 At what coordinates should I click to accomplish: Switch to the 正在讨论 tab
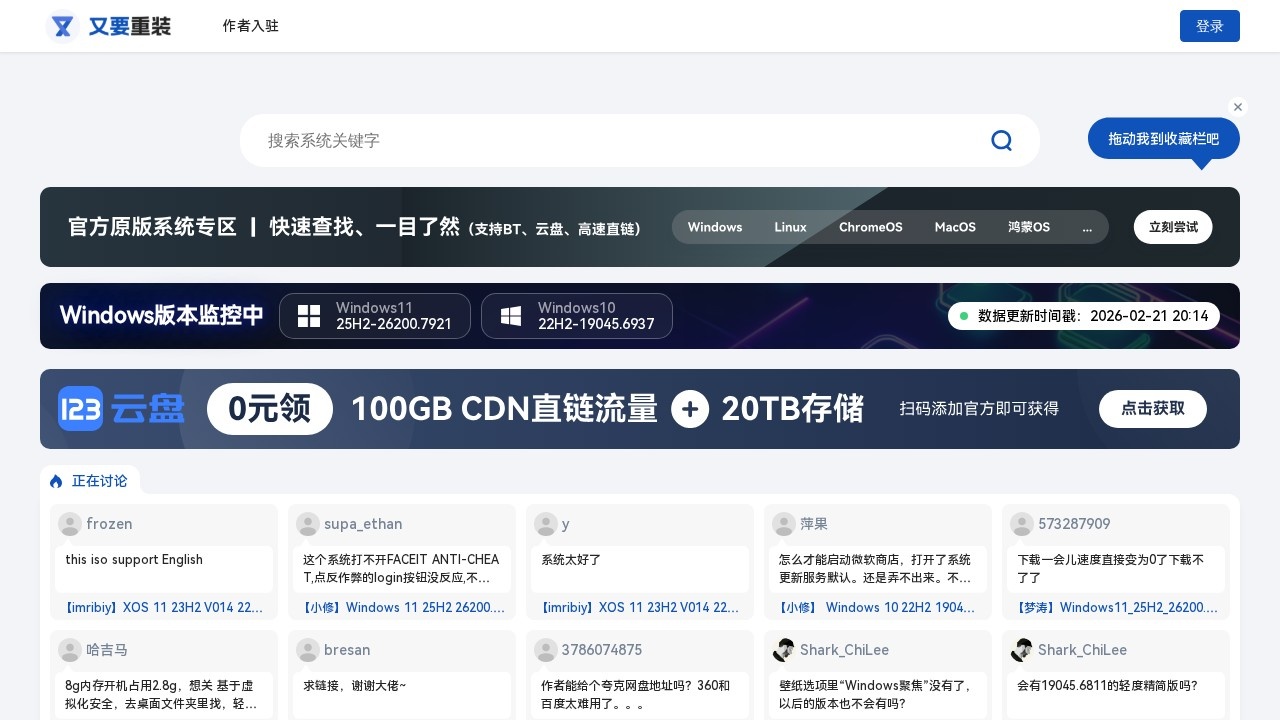(99, 481)
